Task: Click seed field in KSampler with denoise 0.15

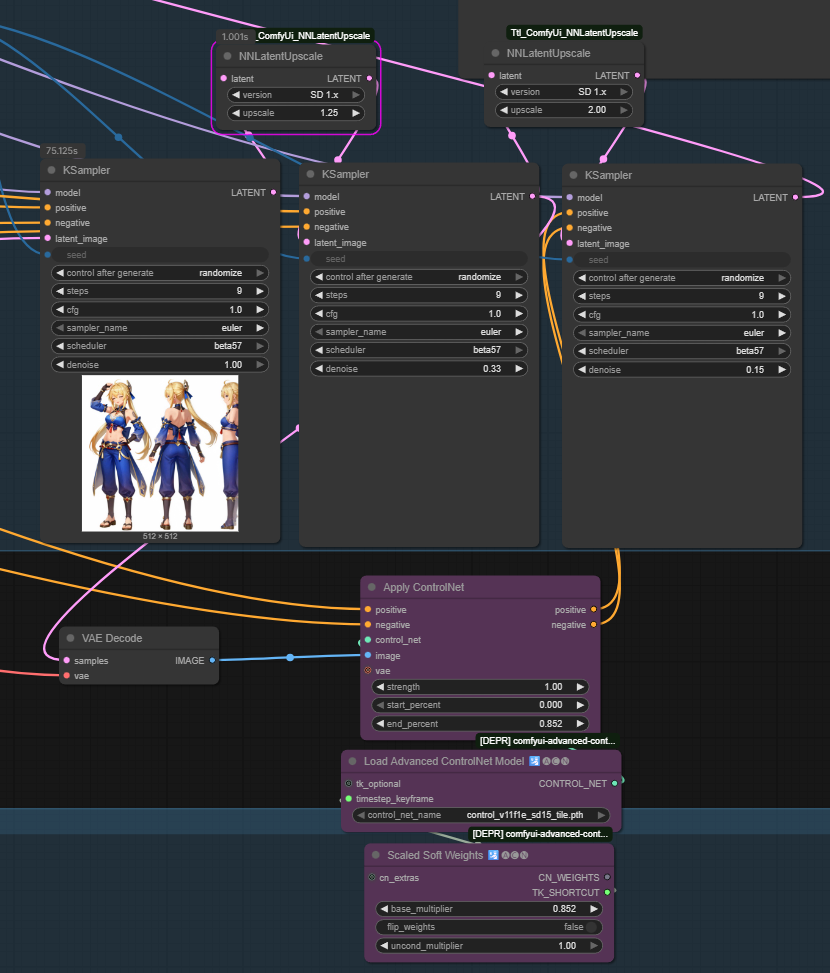Action: (682, 260)
